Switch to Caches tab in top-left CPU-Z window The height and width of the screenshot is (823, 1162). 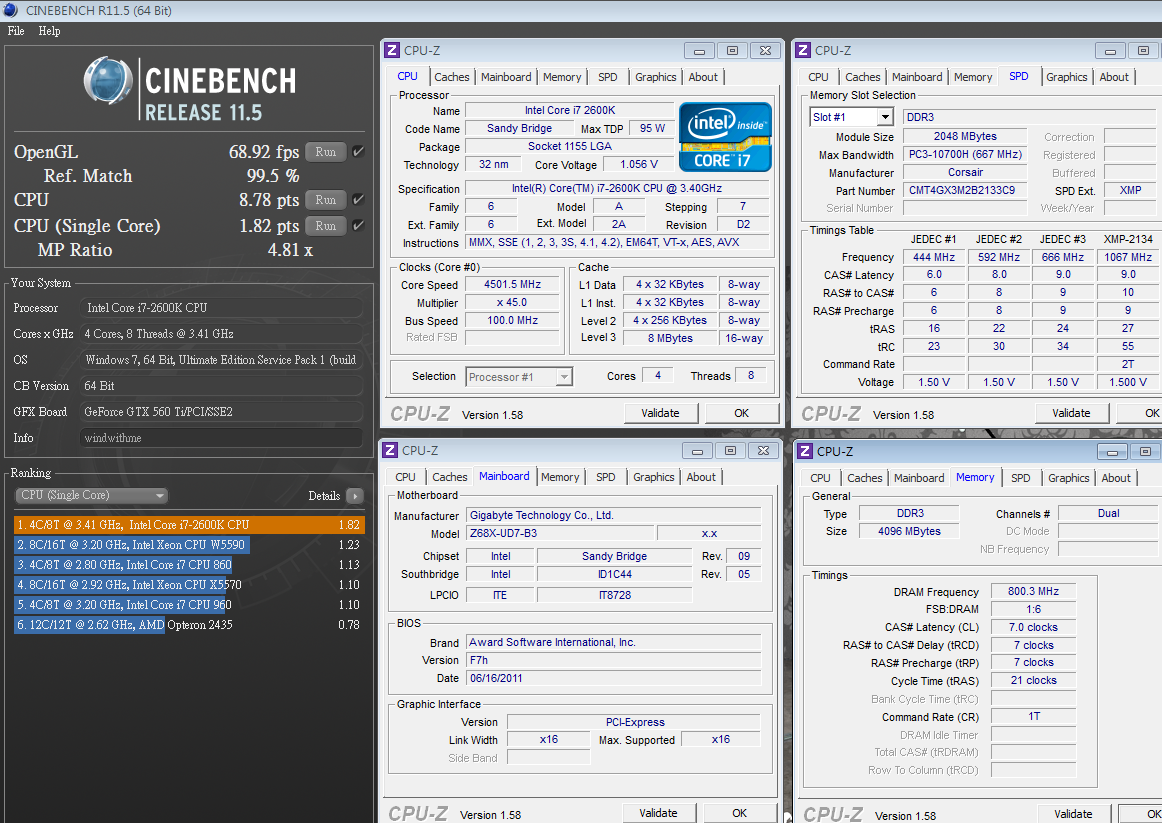[x=451, y=77]
